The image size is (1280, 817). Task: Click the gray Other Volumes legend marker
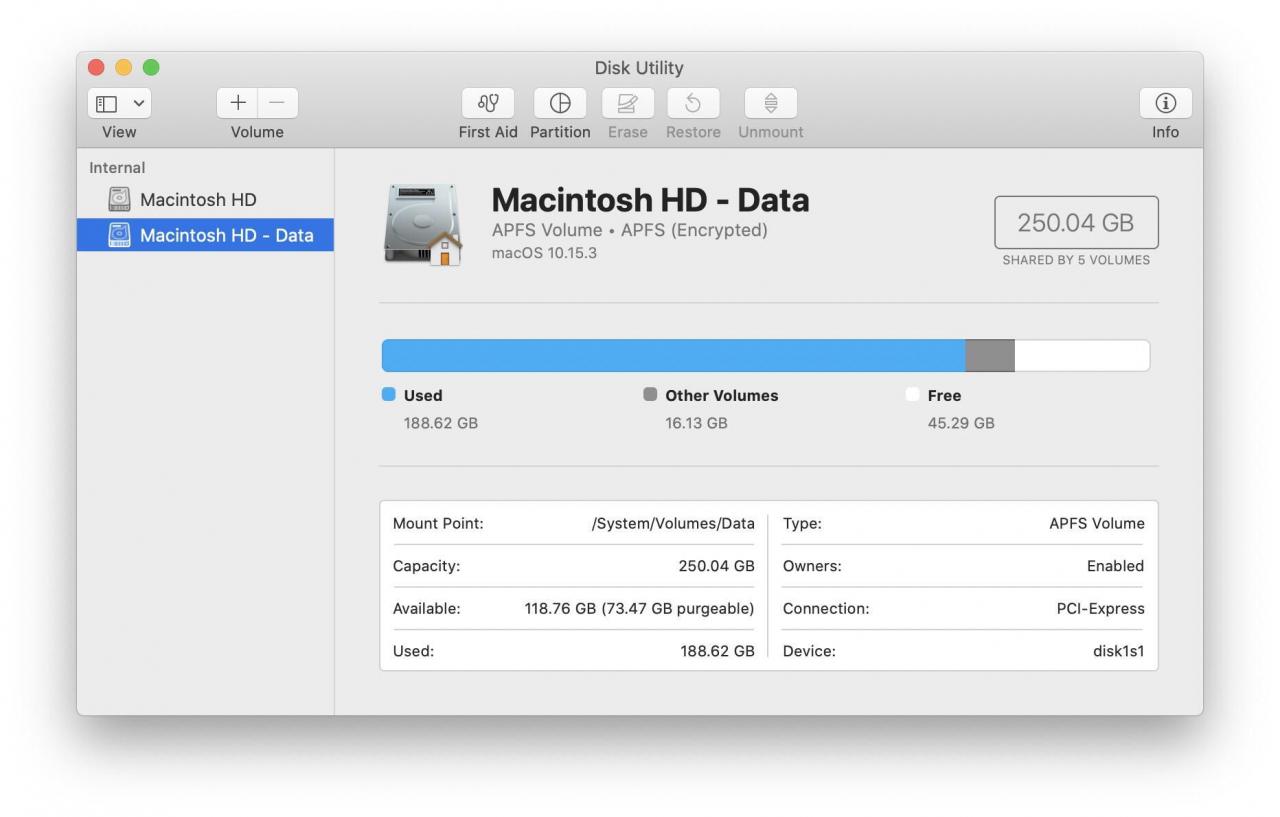coord(651,394)
